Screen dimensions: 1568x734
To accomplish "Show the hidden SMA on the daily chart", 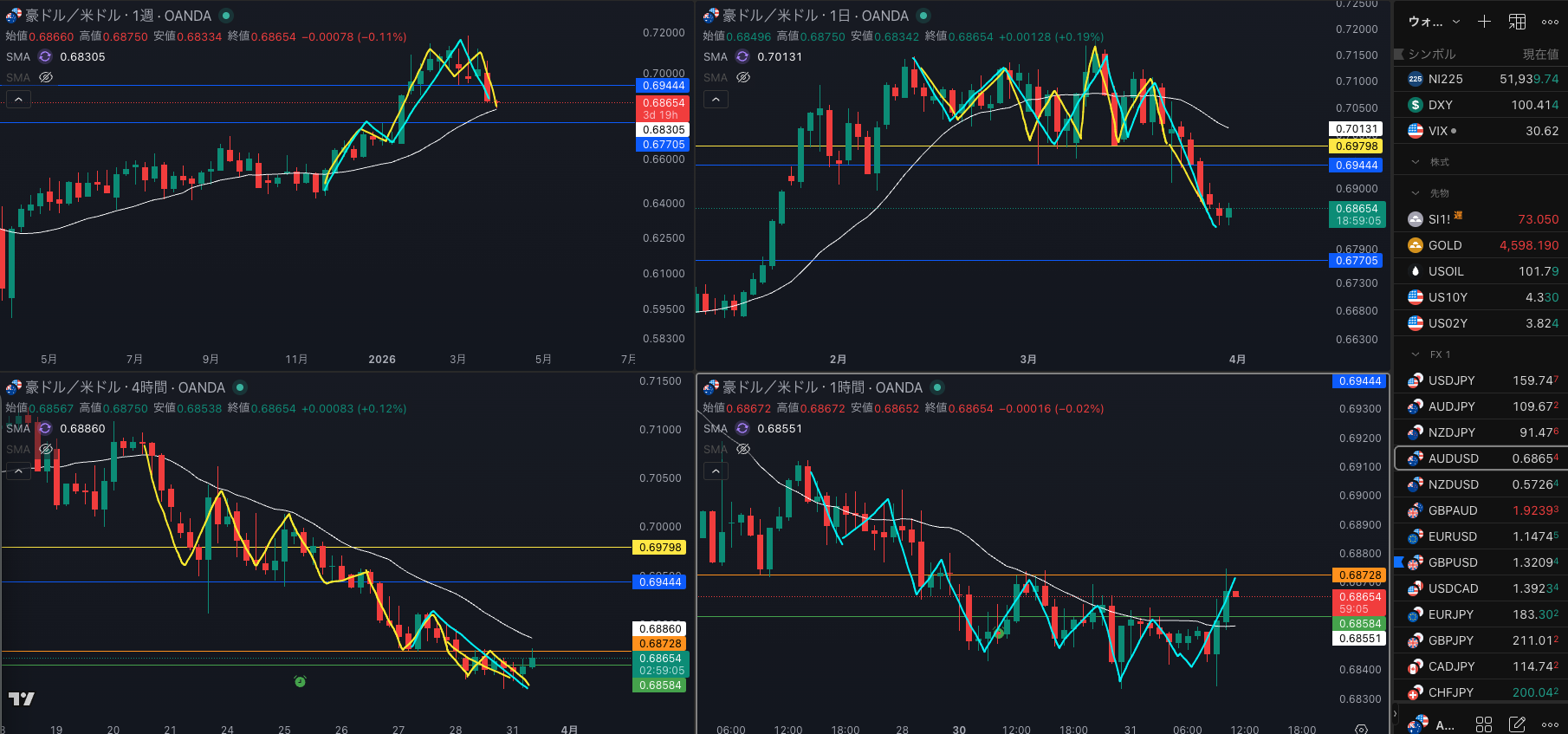I will pos(742,77).
